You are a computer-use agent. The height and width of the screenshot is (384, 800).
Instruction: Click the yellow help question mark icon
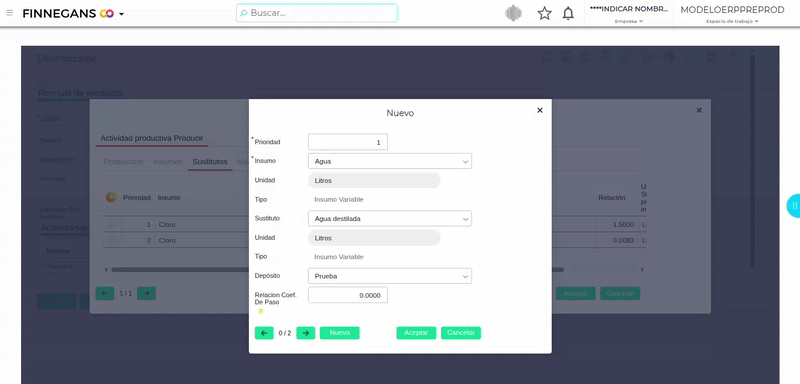click(x=260, y=311)
